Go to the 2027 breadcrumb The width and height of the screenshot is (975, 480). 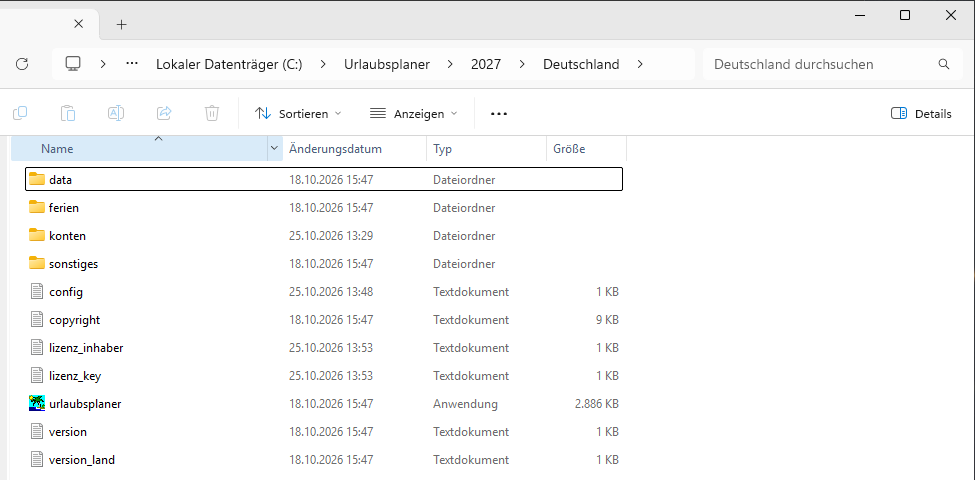[486, 64]
